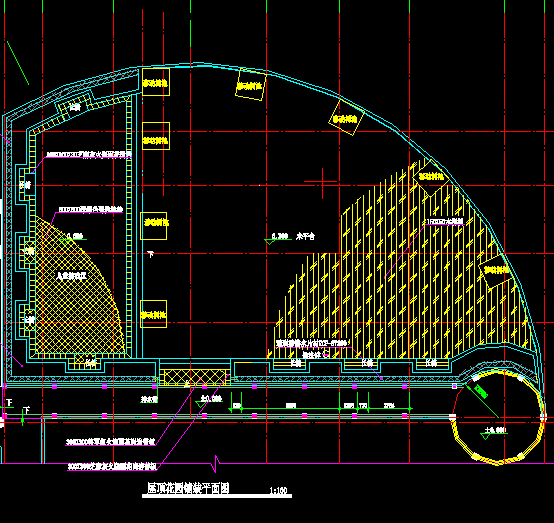Select the drawing title 屋顶花园铺装平面图

pyautogui.click(x=188, y=488)
